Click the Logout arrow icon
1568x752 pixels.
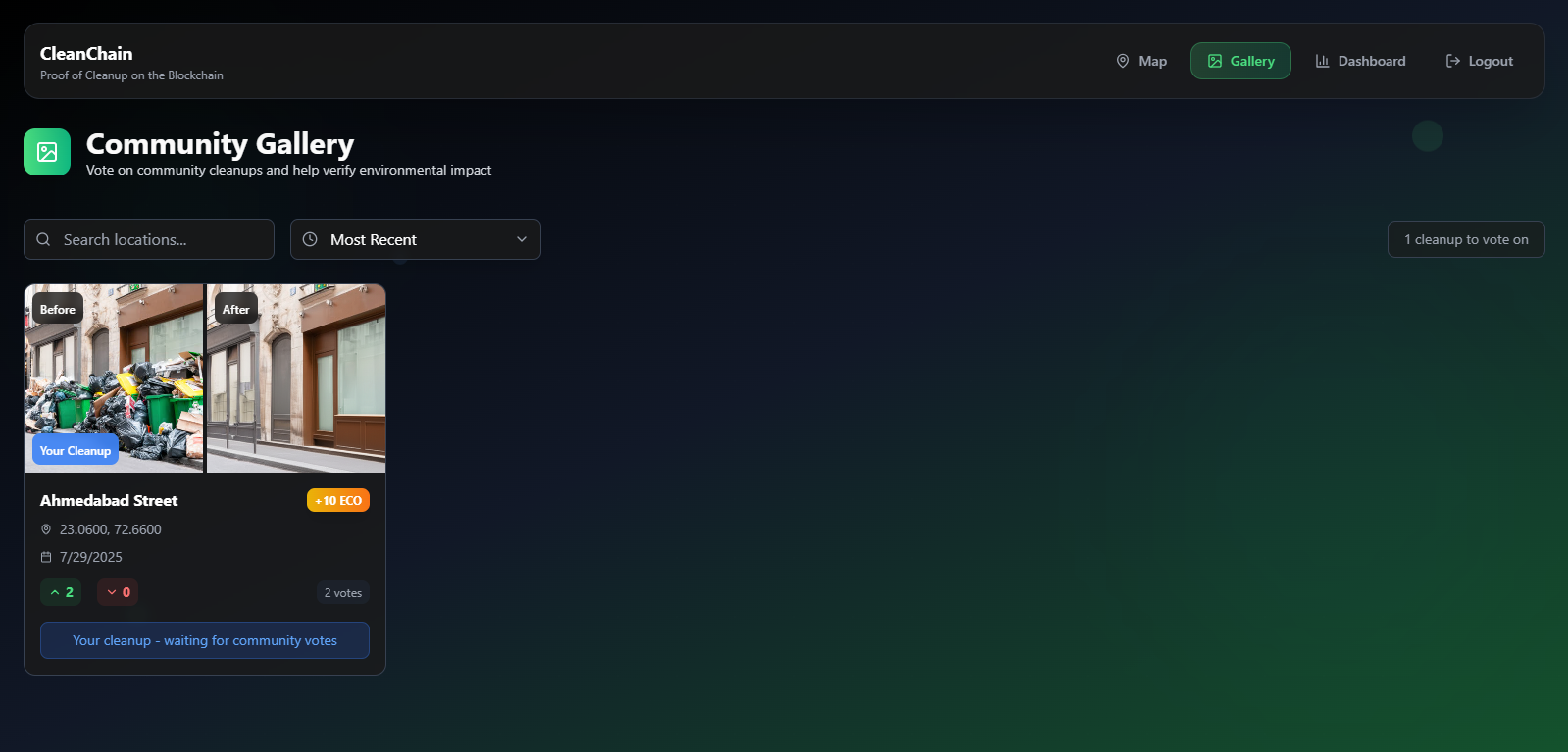click(1453, 61)
